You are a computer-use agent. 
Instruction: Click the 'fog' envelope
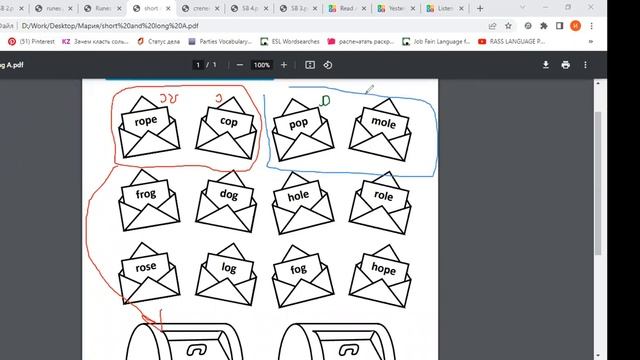(x=302, y=276)
